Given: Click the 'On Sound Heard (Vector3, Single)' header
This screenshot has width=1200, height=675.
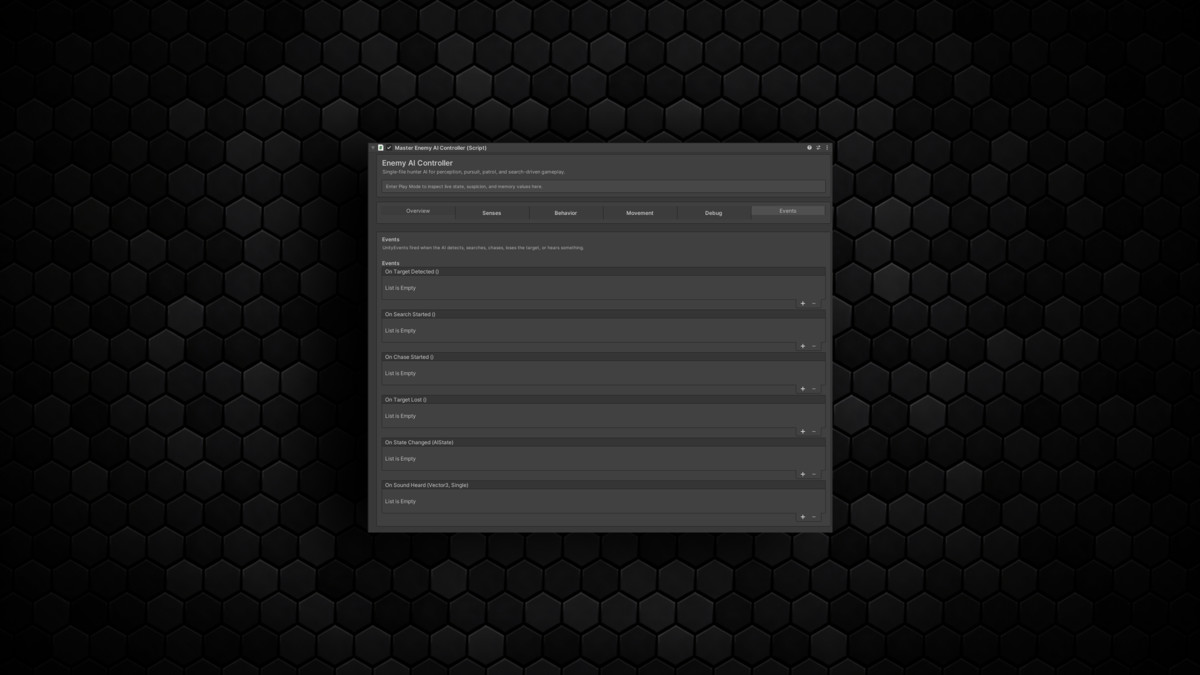Looking at the screenshot, I should [603, 485].
